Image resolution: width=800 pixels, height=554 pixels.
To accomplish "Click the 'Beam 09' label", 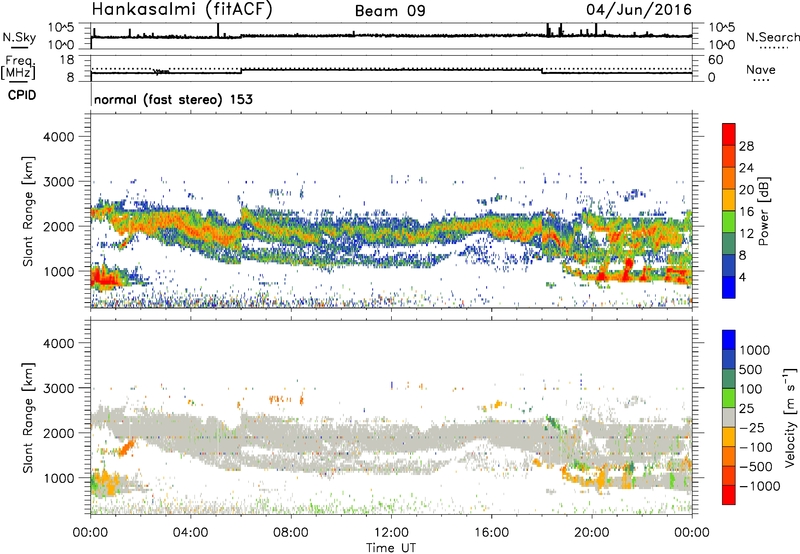I will (390, 11).
